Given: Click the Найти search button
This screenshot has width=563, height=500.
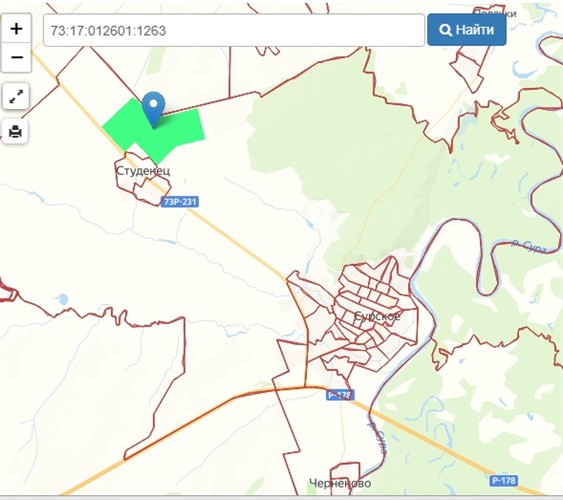Looking at the screenshot, I should 467,30.
